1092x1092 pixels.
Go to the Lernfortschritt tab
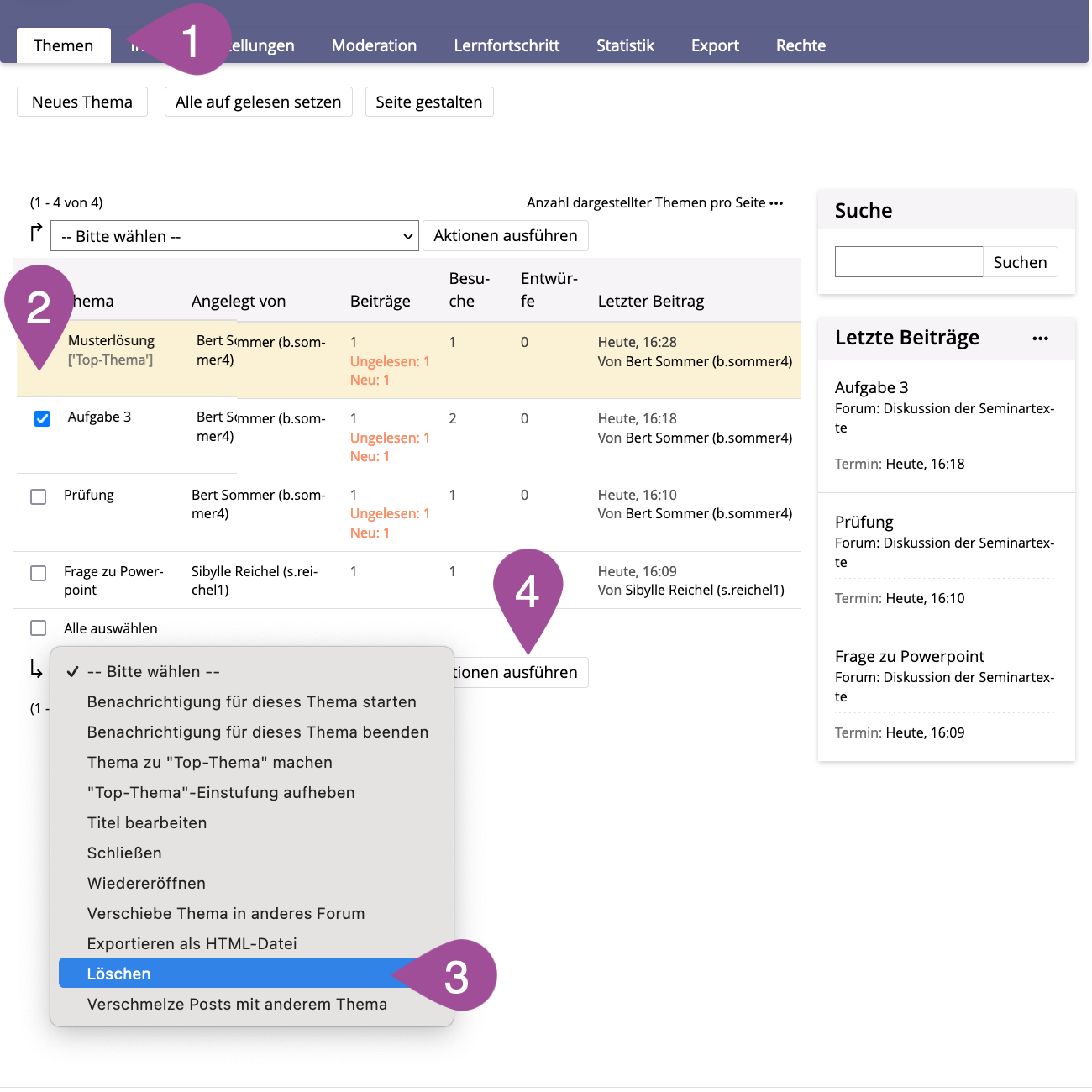[x=507, y=45]
